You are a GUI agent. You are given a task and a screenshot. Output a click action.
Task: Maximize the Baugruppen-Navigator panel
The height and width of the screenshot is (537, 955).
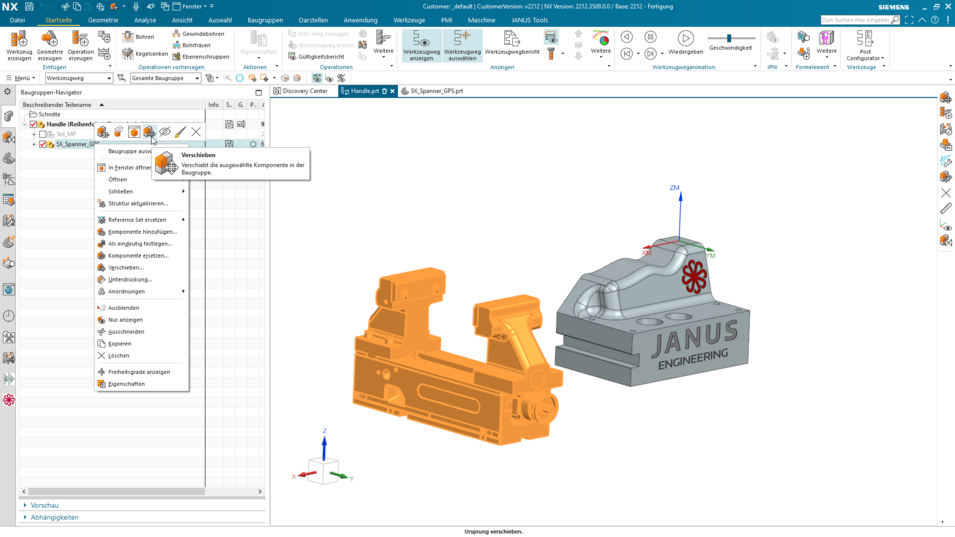[x=258, y=93]
